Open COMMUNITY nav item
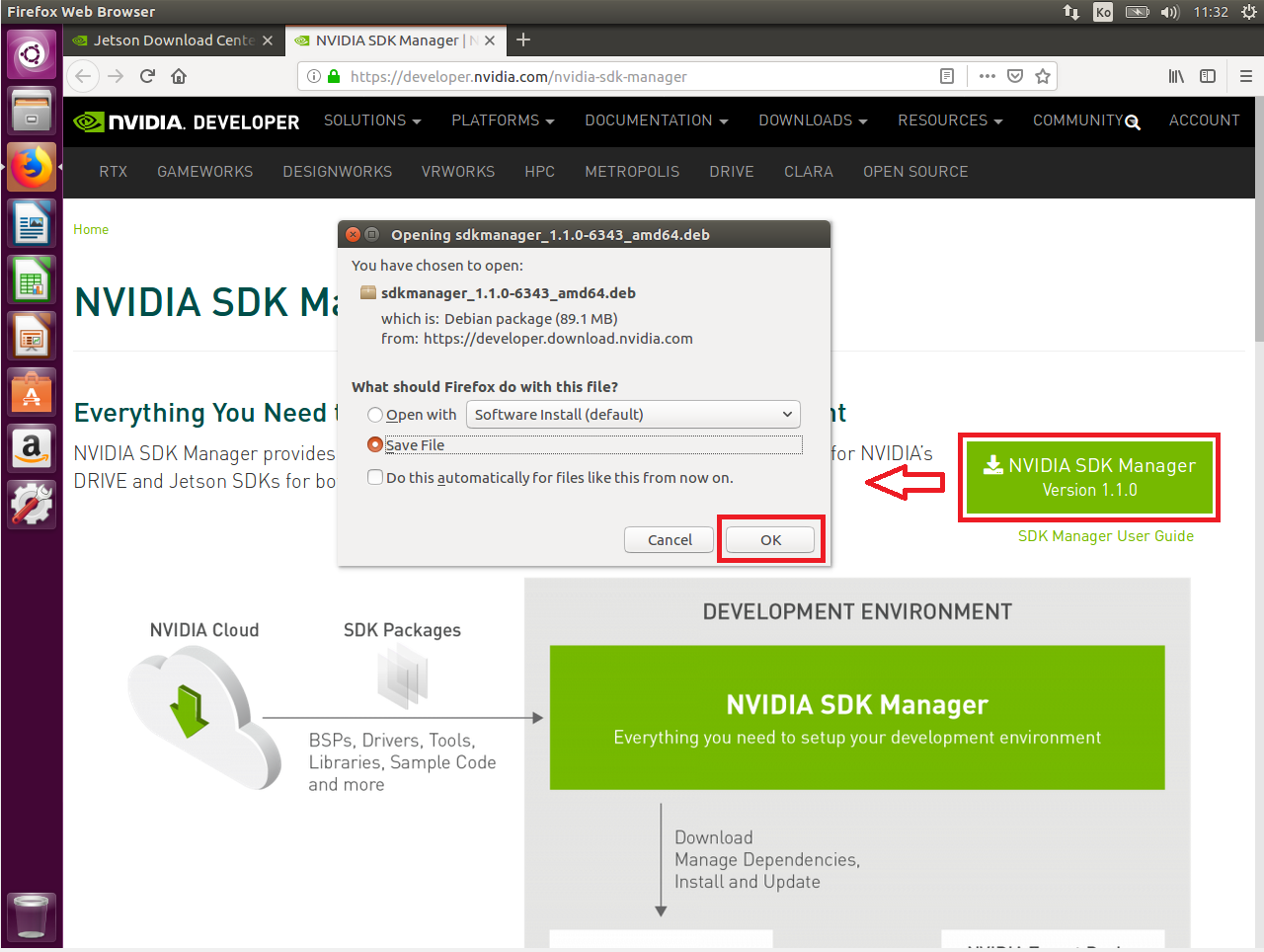Viewport: 1264px width, 952px height. pyautogui.click(x=1077, y=120)
